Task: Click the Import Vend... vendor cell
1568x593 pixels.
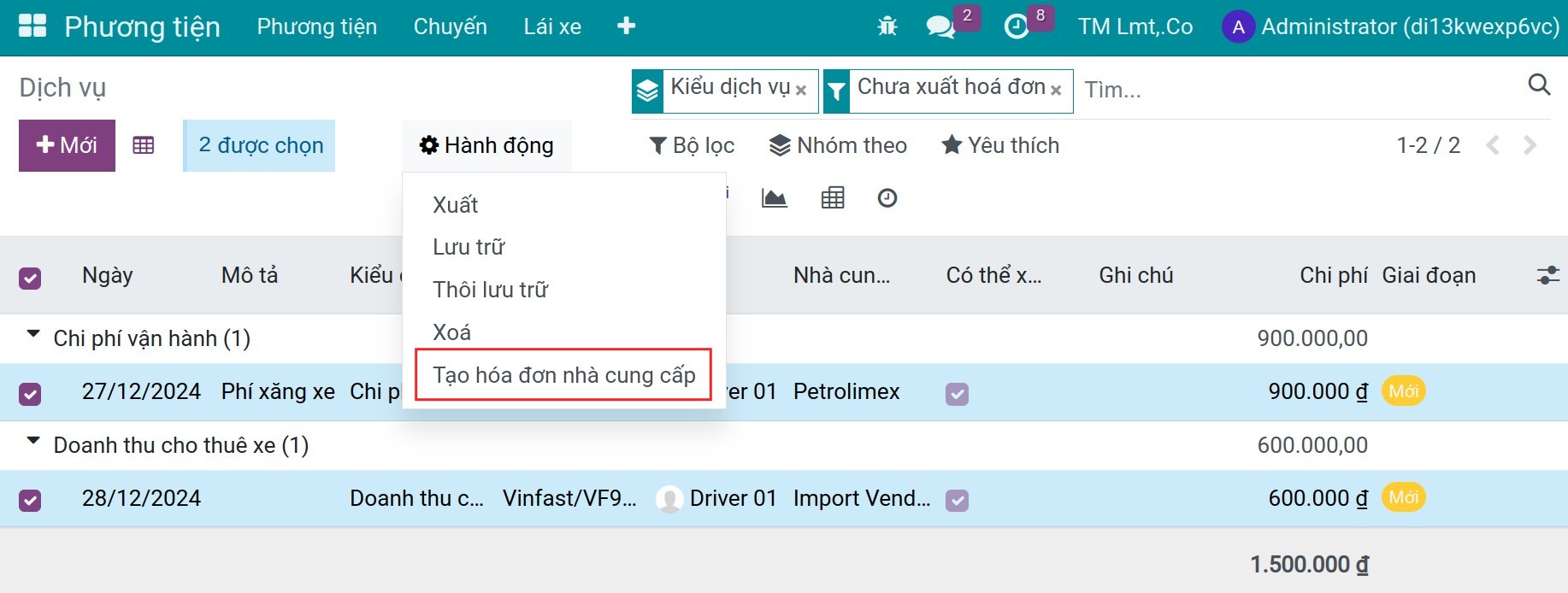Action: (862, 498)
